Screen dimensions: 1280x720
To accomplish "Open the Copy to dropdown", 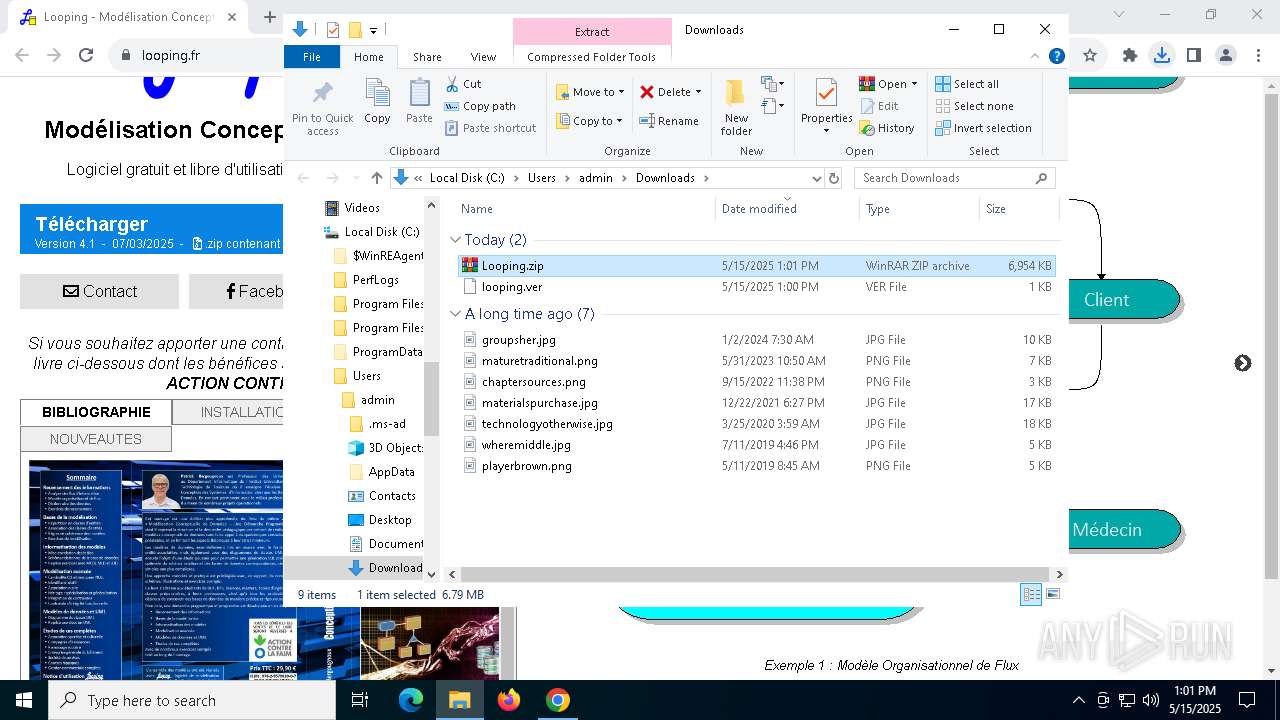I will [x=589, y=121].
